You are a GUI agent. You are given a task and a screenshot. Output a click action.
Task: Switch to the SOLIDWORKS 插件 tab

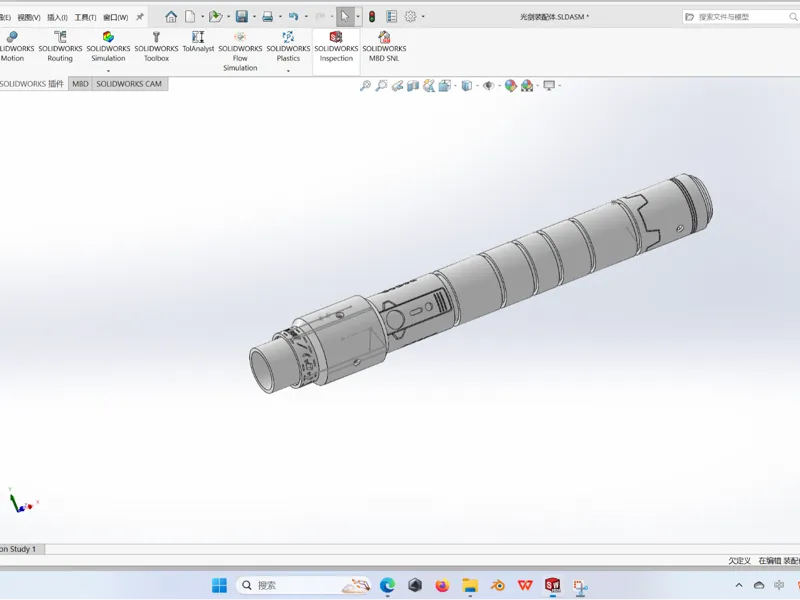pyautogui.click(x=33, y=84)
